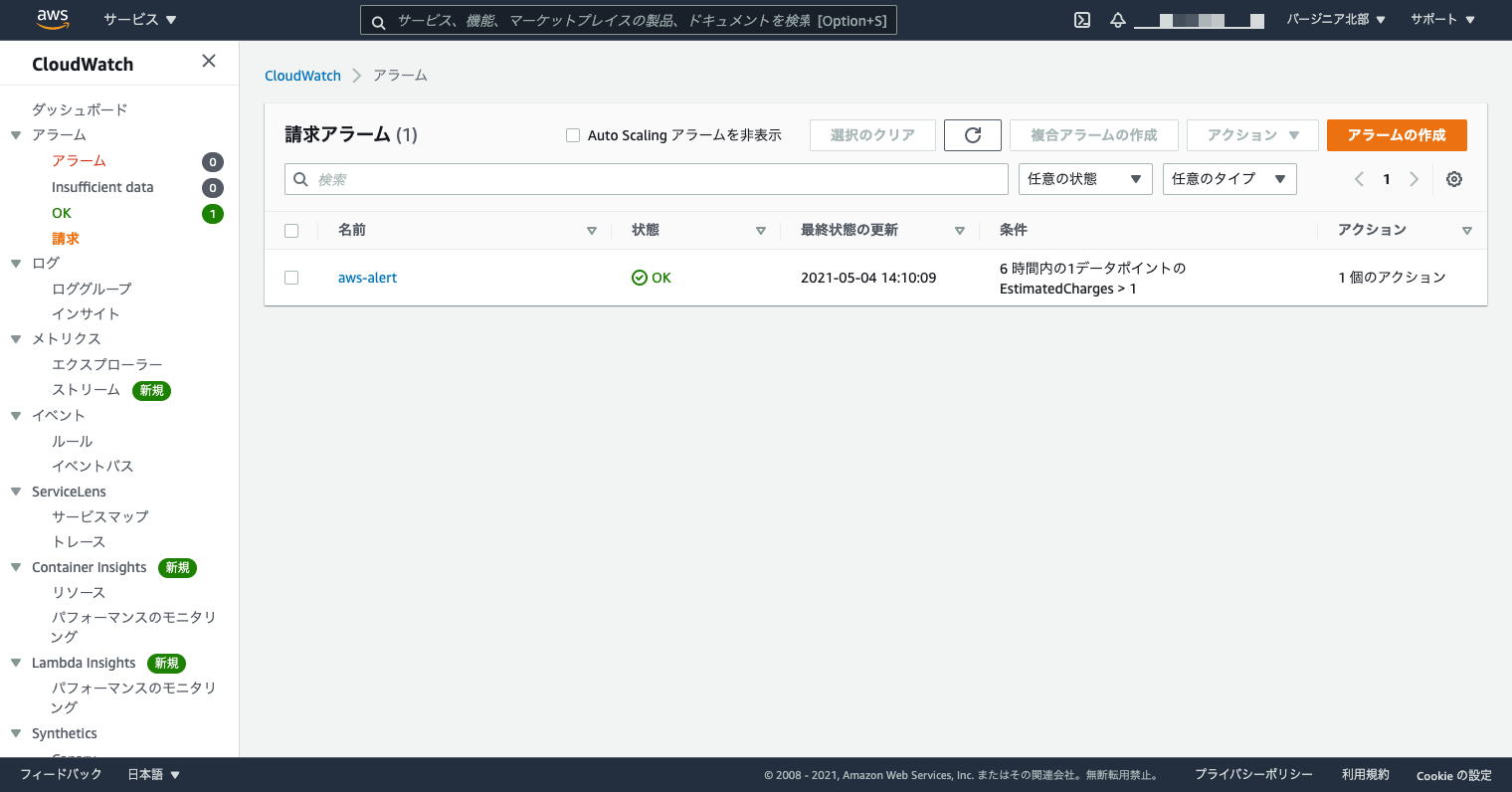
Task: Open リソース under Container Insights
Action: click(x=79, y=592)
